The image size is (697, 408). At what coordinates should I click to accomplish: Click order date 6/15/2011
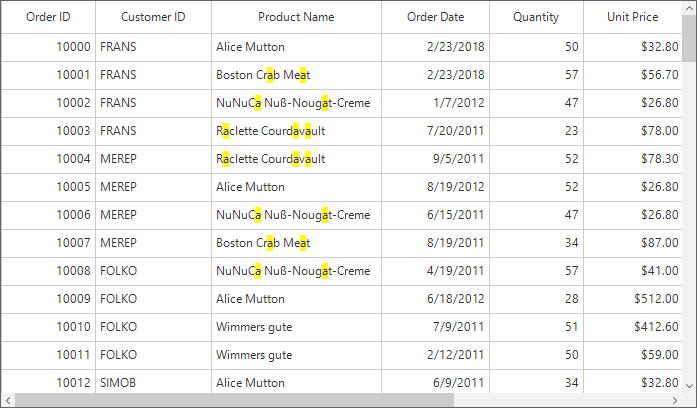coord(455,215)
